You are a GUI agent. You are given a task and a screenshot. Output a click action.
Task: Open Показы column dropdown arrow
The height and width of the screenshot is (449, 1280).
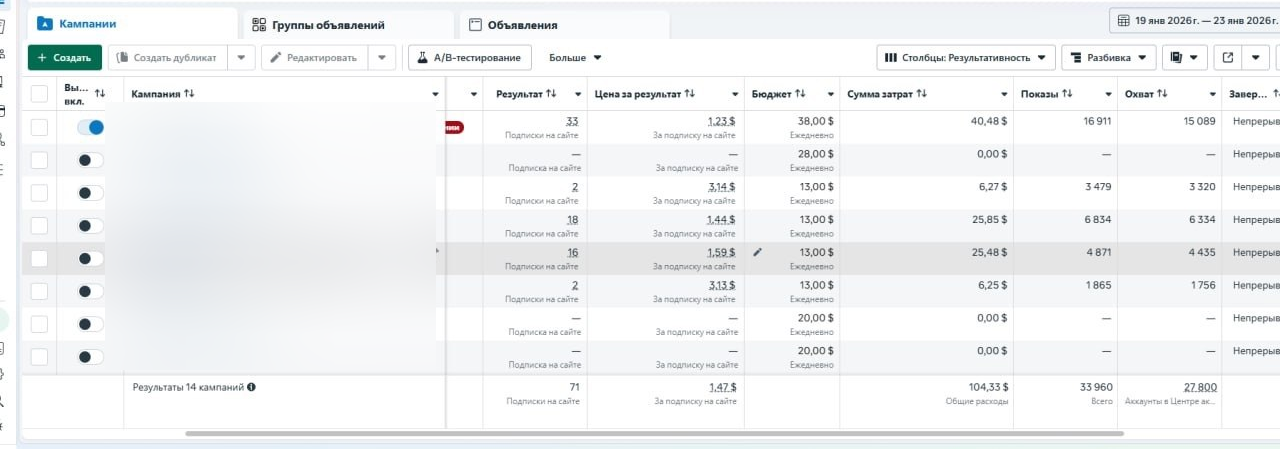tap(1108, 94)
